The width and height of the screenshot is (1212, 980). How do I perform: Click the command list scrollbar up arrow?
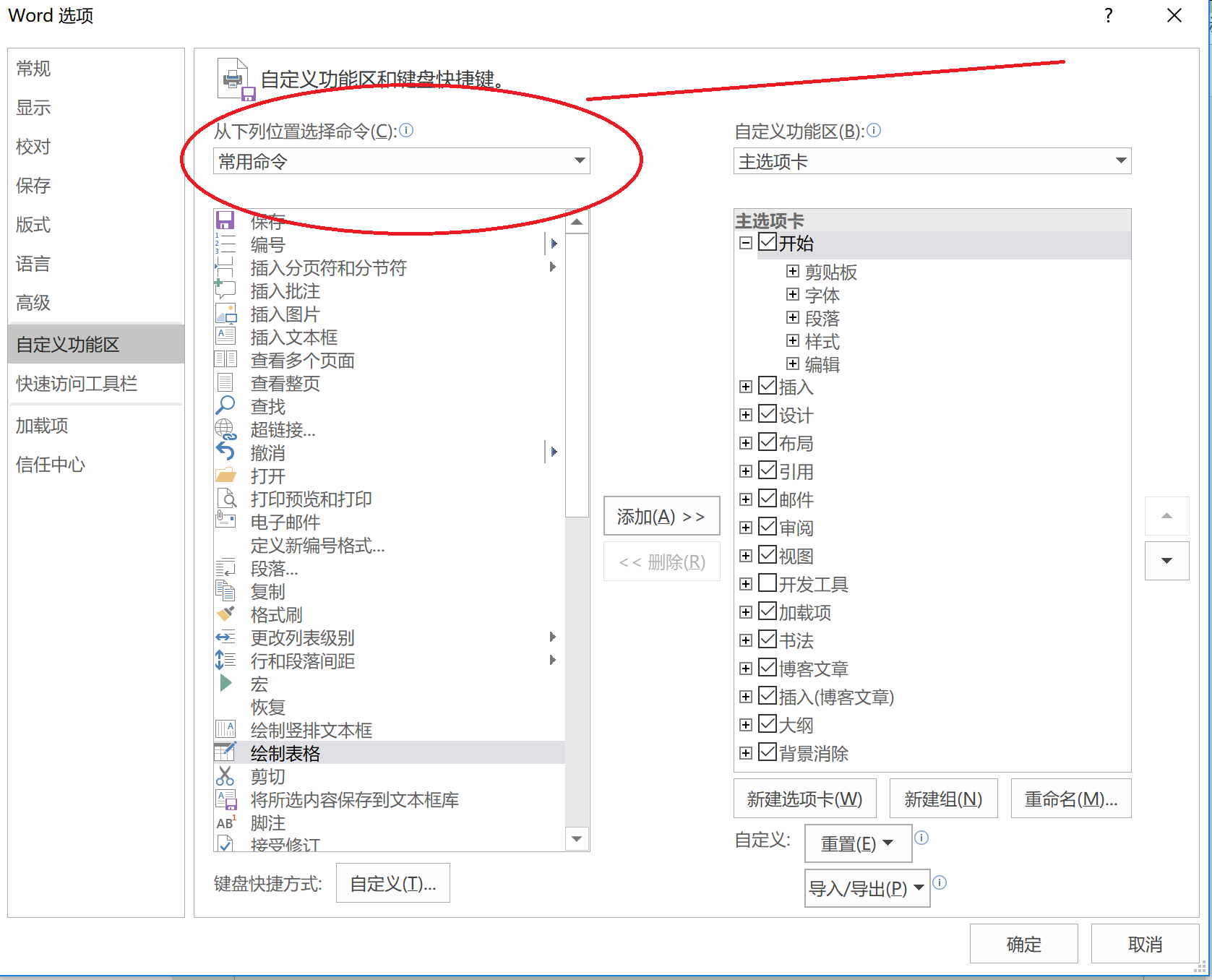(x=577, y=222)
